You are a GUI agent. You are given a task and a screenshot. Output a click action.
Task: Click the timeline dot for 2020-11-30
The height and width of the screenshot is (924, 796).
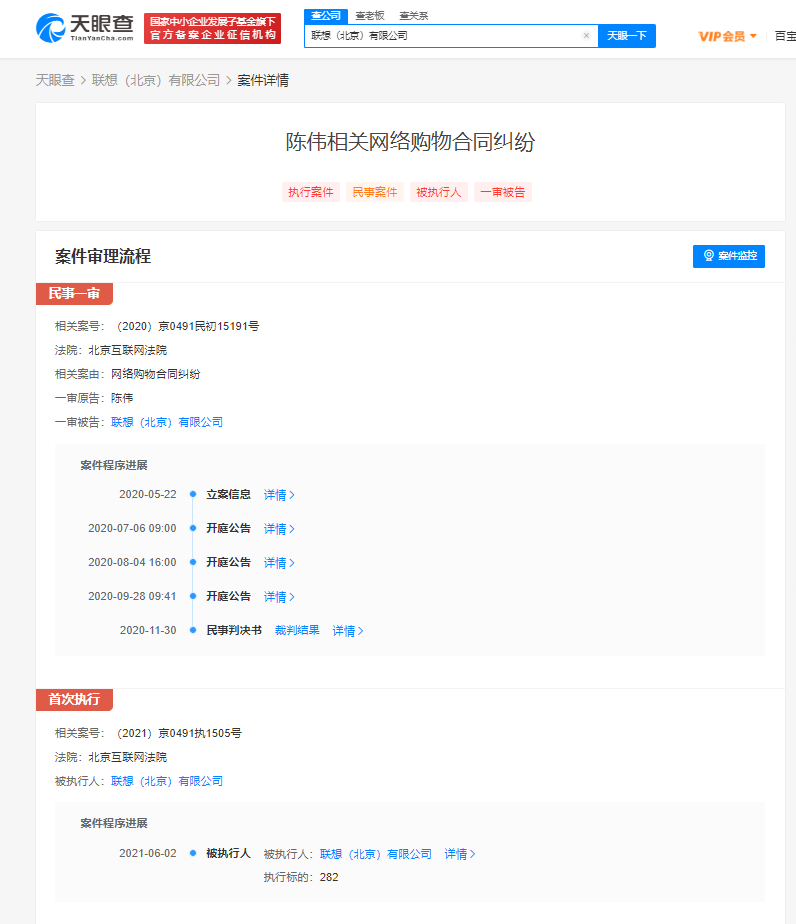tap(193, 630)
